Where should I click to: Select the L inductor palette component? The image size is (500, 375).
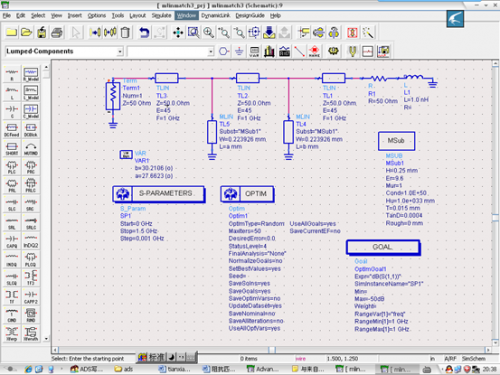(12, 93)
